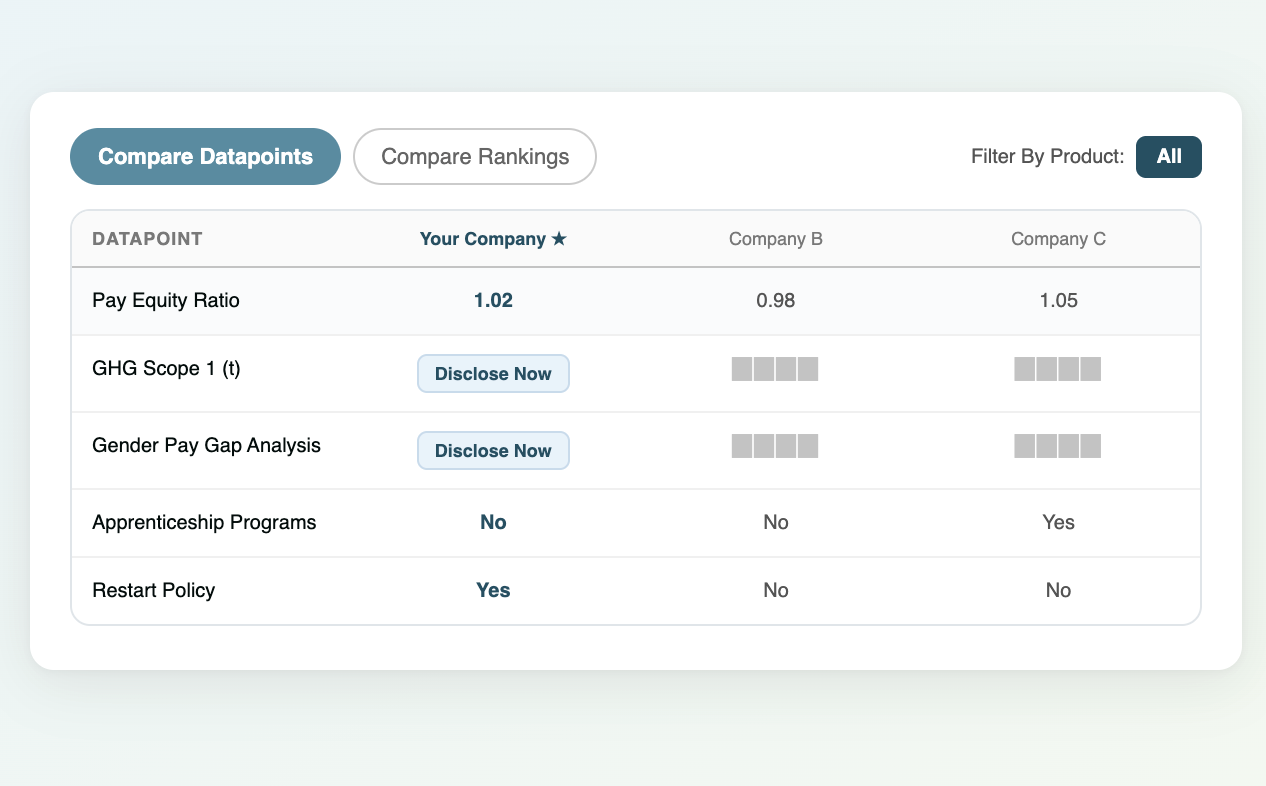Click Company C's hidden GHG Scope 1 value

point(1058,369)
